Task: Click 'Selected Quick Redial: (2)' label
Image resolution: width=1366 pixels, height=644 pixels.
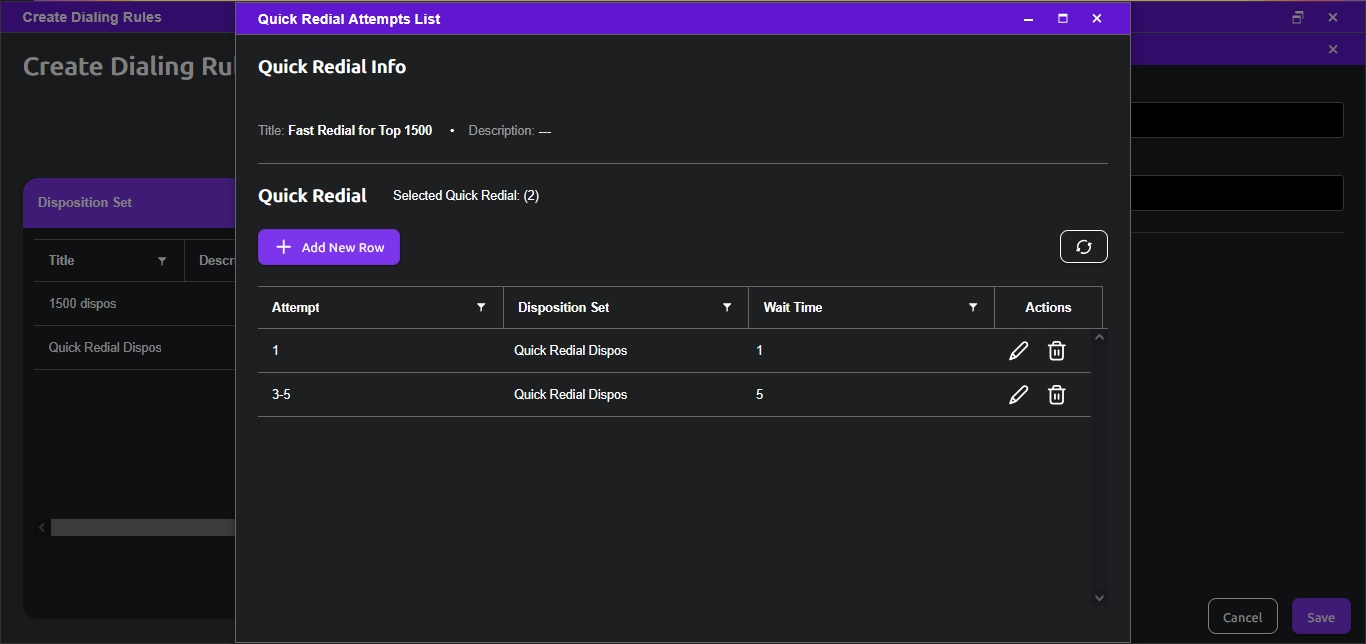Action: coord(466,196)
